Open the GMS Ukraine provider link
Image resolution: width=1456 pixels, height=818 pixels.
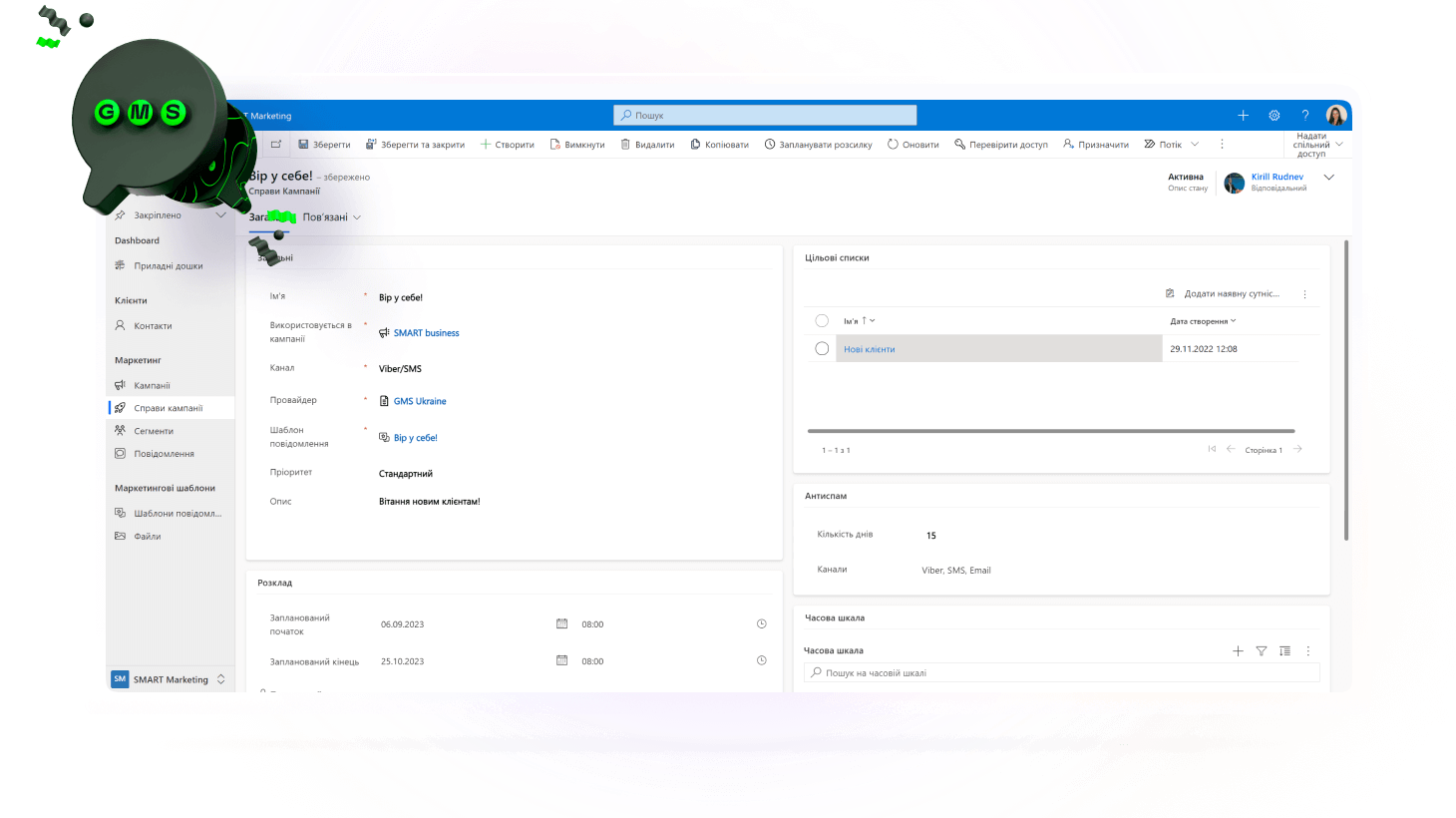pyautogui.click(x=420, y=401)
